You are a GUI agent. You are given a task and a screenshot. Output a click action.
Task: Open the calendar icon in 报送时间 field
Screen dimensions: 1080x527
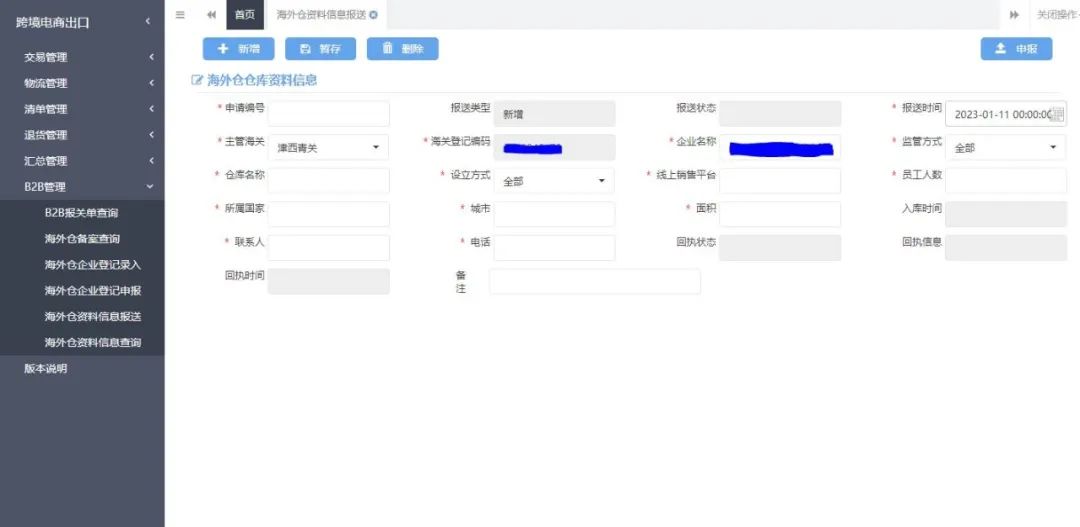(x=1058, y=114)
